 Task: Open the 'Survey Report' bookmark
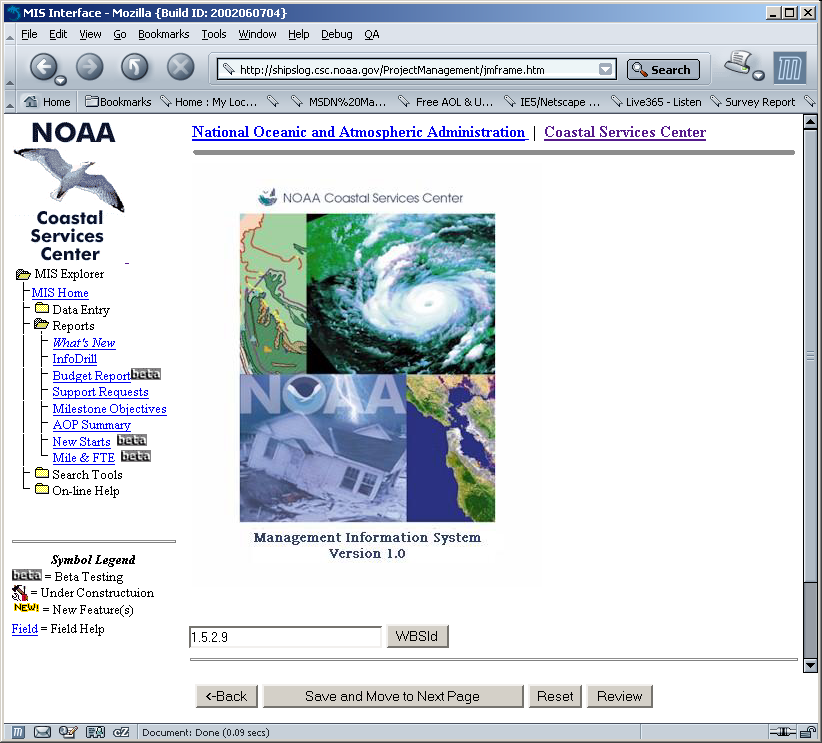click(752, 102)
